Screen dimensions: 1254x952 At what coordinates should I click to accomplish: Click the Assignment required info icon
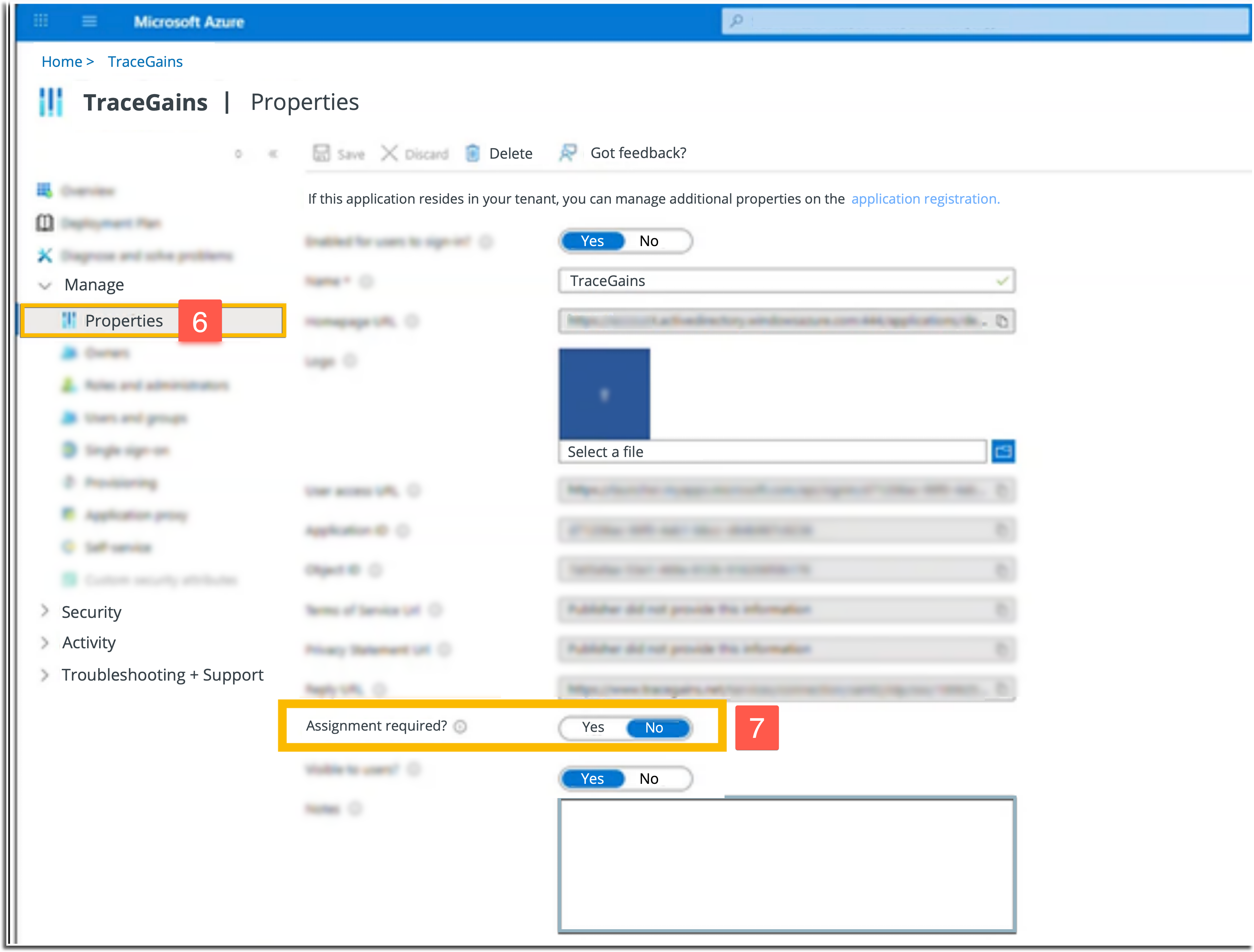pos(460,726)
